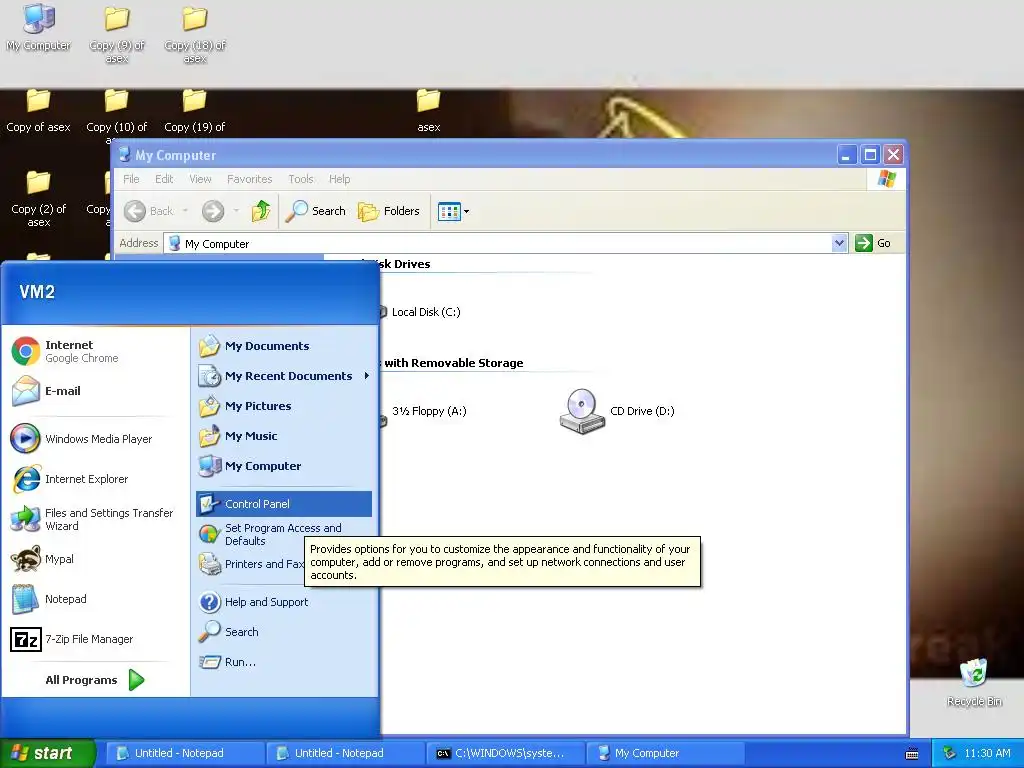Screen dimensions: 1024x768
Task: Open Tools menu in My Computer
Action: click(301, 179)
